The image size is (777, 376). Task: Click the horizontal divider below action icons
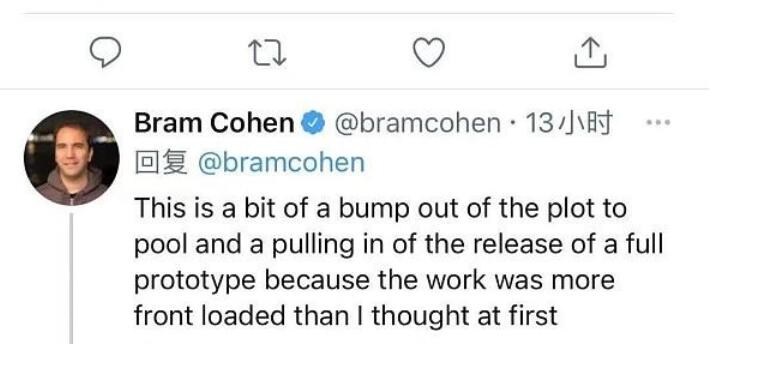point(354,89)
